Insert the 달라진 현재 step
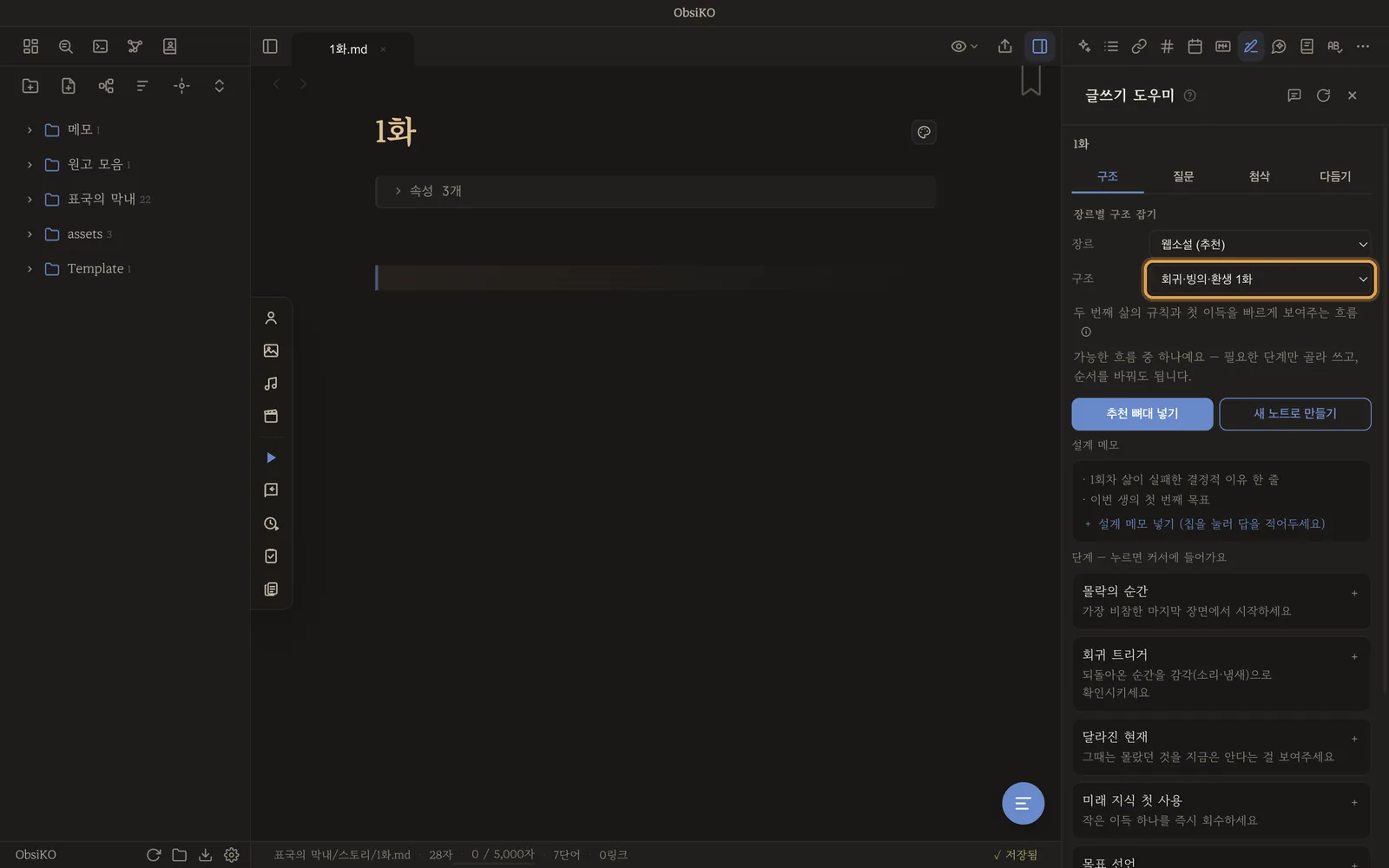This screenshot has width=1389, height=868. coord(1221,746)
